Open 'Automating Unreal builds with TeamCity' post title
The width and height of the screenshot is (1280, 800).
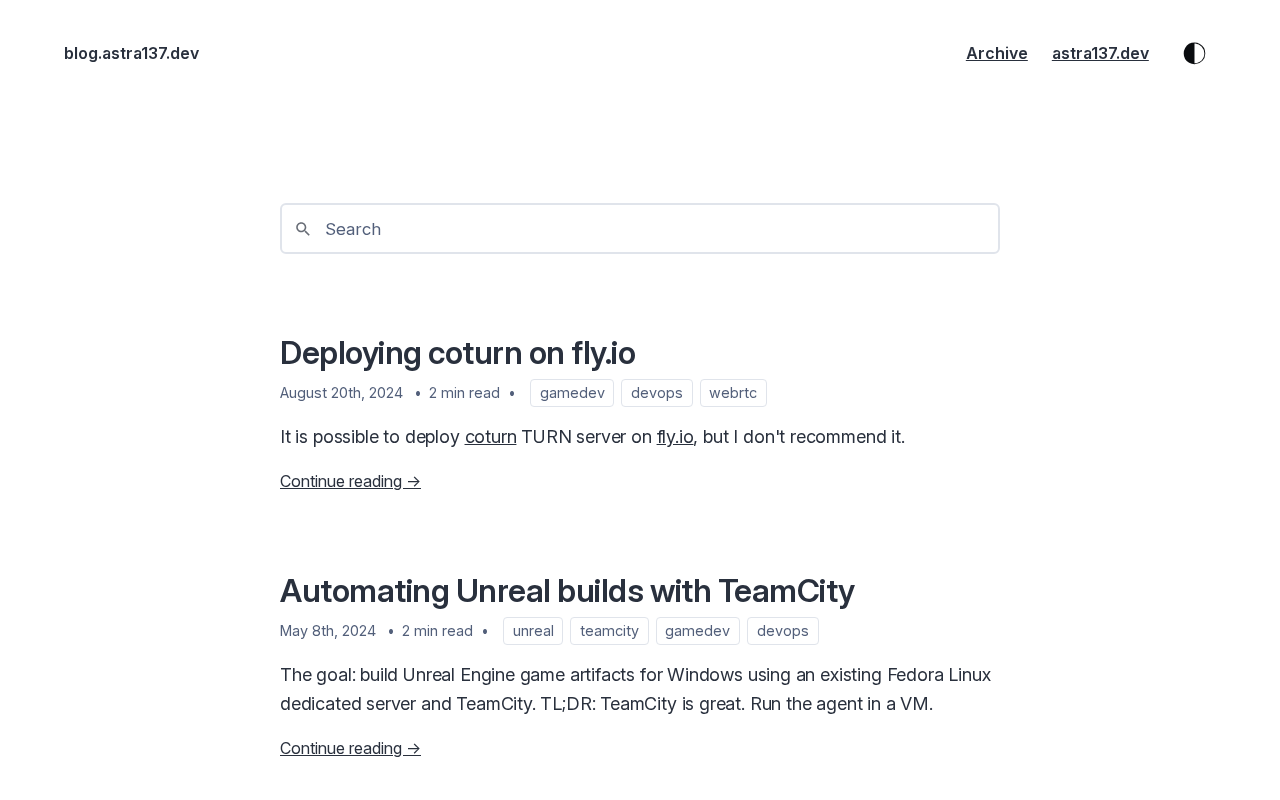click(x=566, y=591)
